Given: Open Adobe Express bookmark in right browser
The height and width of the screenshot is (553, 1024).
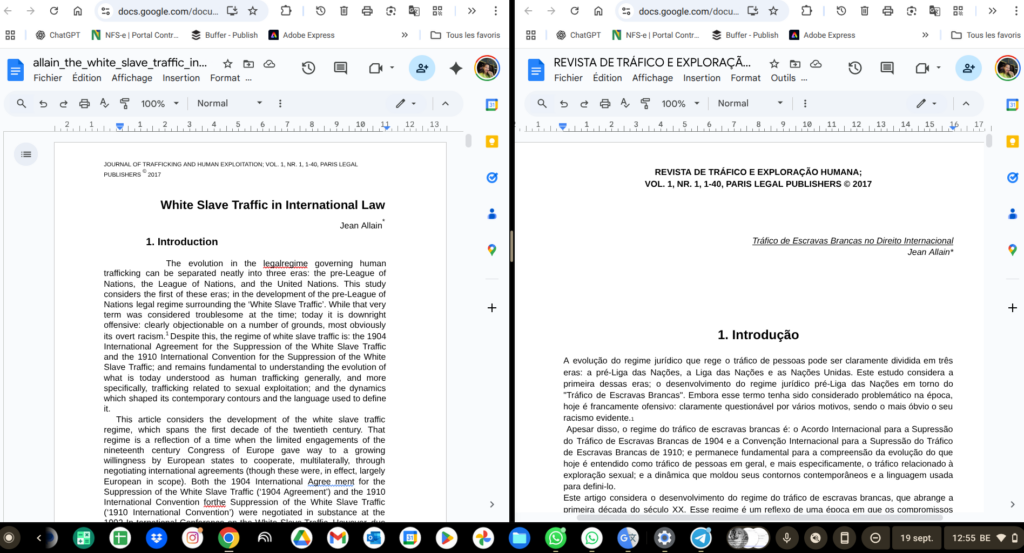Looking at the screenshot, I should [x=823, y=35].
